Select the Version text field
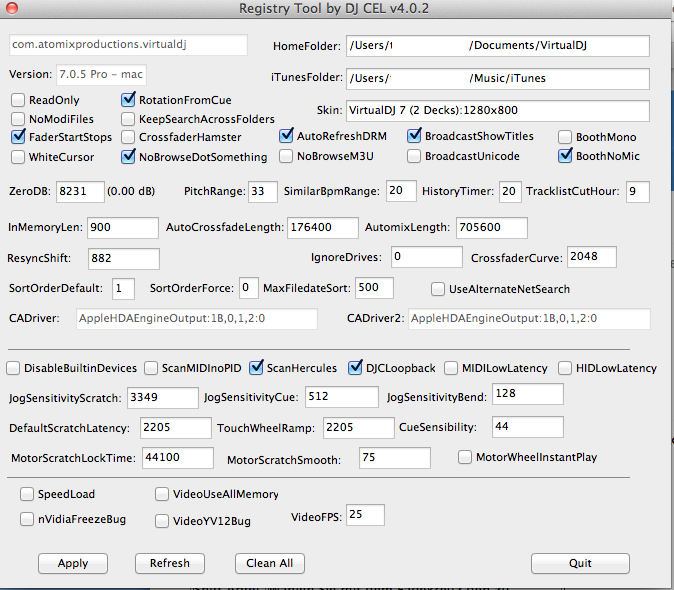 [x=101, y=75]
